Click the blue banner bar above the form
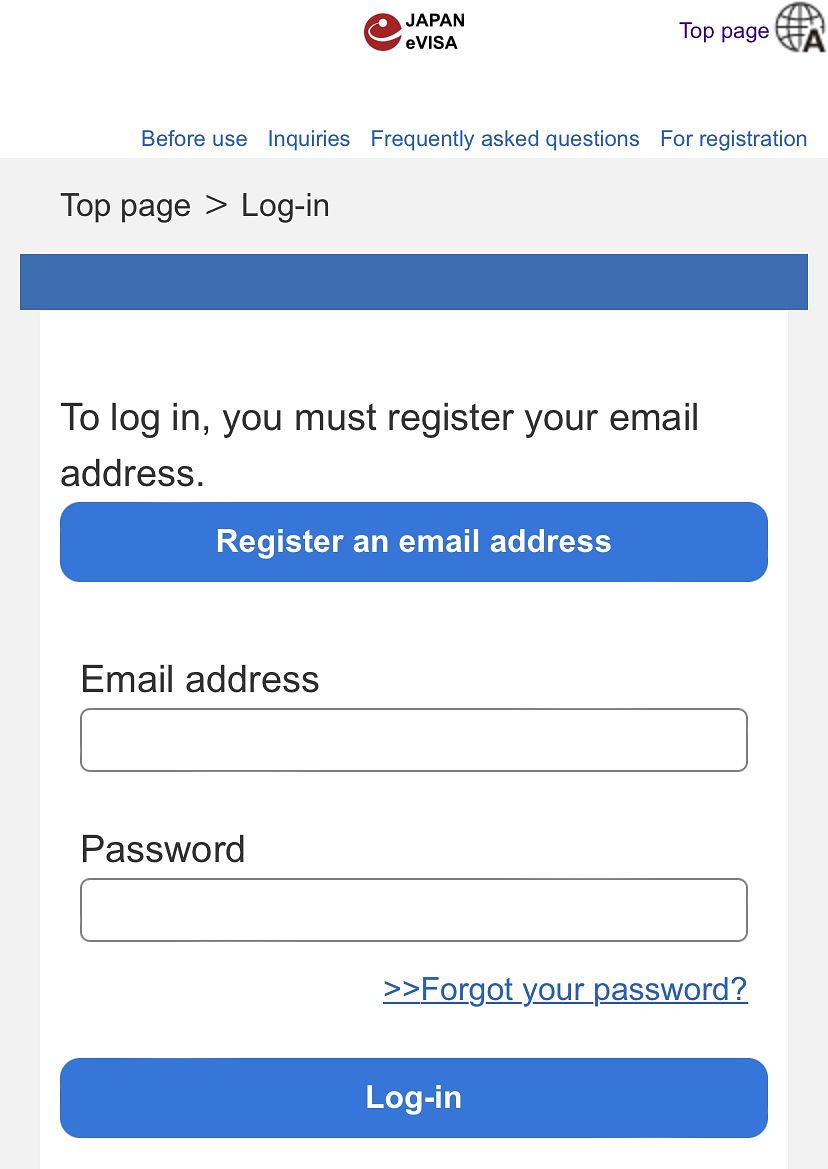This screenshot has width=828, height=1169. coord(413,282)
